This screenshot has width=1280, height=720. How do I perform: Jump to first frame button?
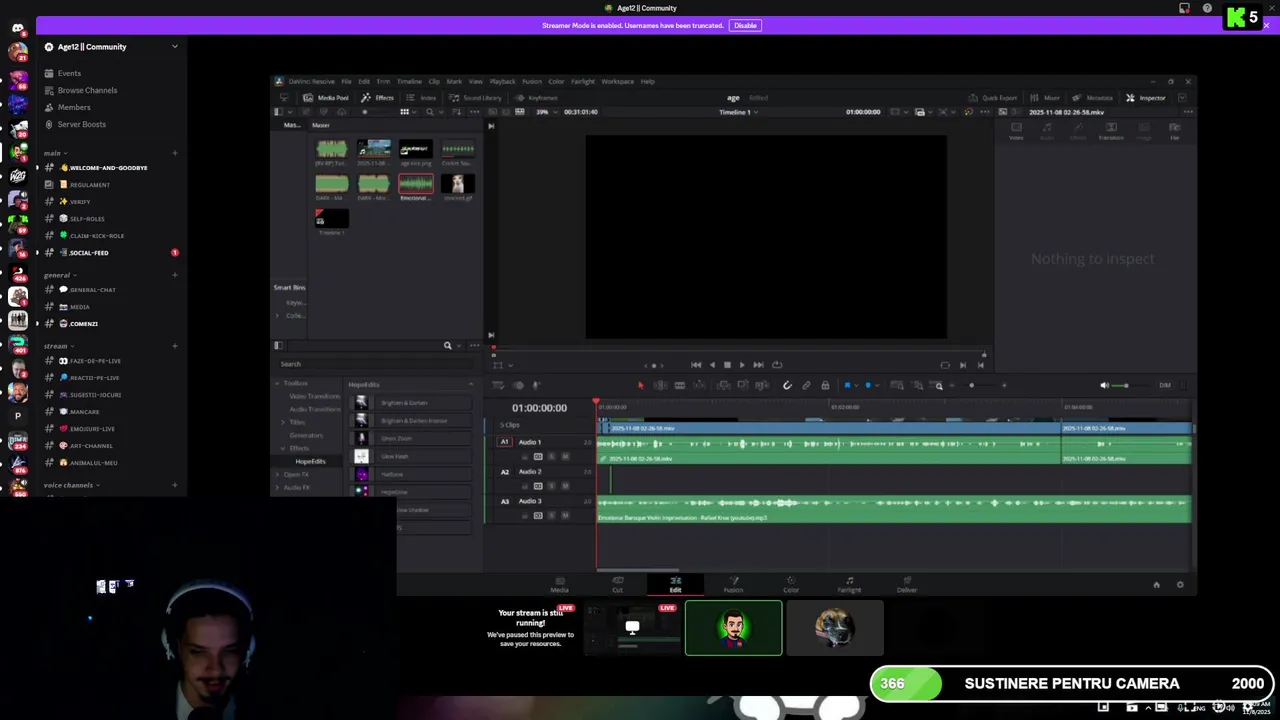(x=696, y=365)
